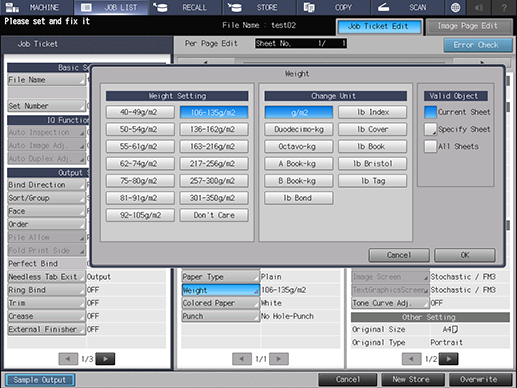The width and height of the screenshot is (517, 388).
Task: Open the MACHINE screen icon
Action: pyautogui.click(x=13, y=7)
